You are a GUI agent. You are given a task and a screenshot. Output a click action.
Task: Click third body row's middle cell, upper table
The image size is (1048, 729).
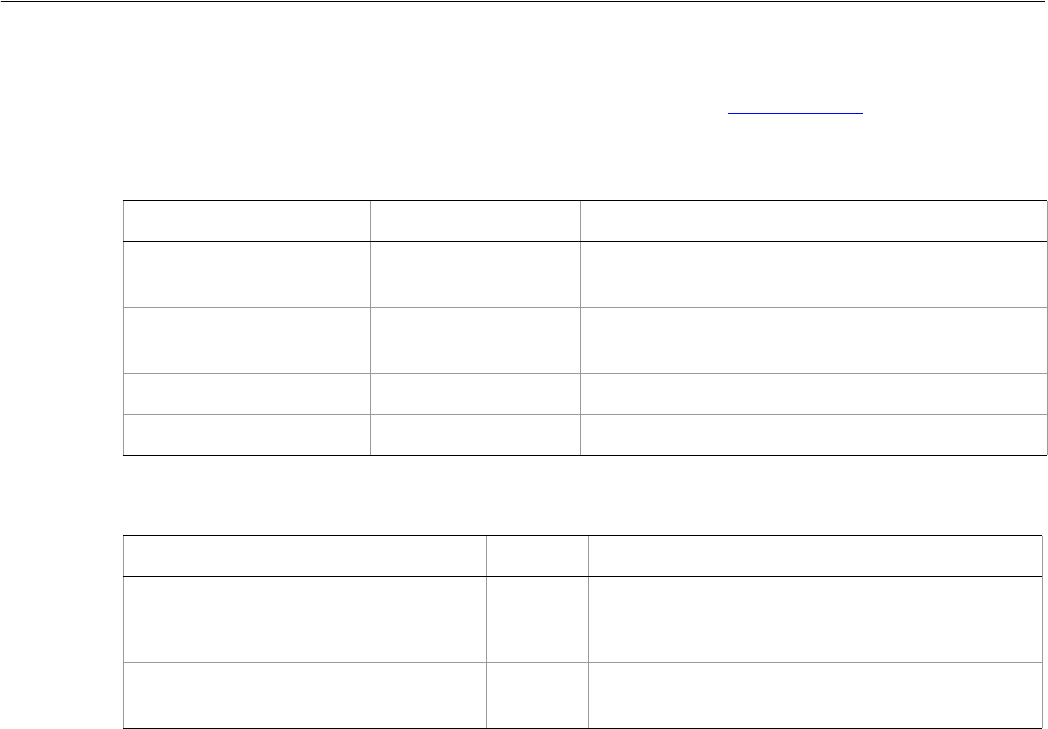point(475,394)
